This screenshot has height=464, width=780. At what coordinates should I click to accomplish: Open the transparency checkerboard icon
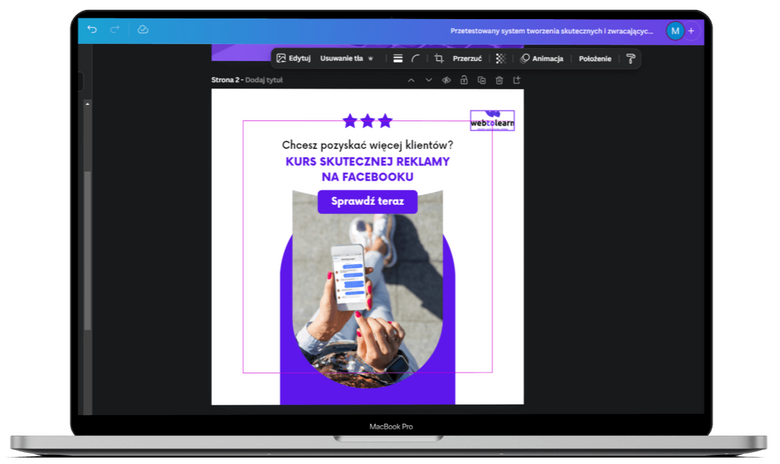point(500,59)
